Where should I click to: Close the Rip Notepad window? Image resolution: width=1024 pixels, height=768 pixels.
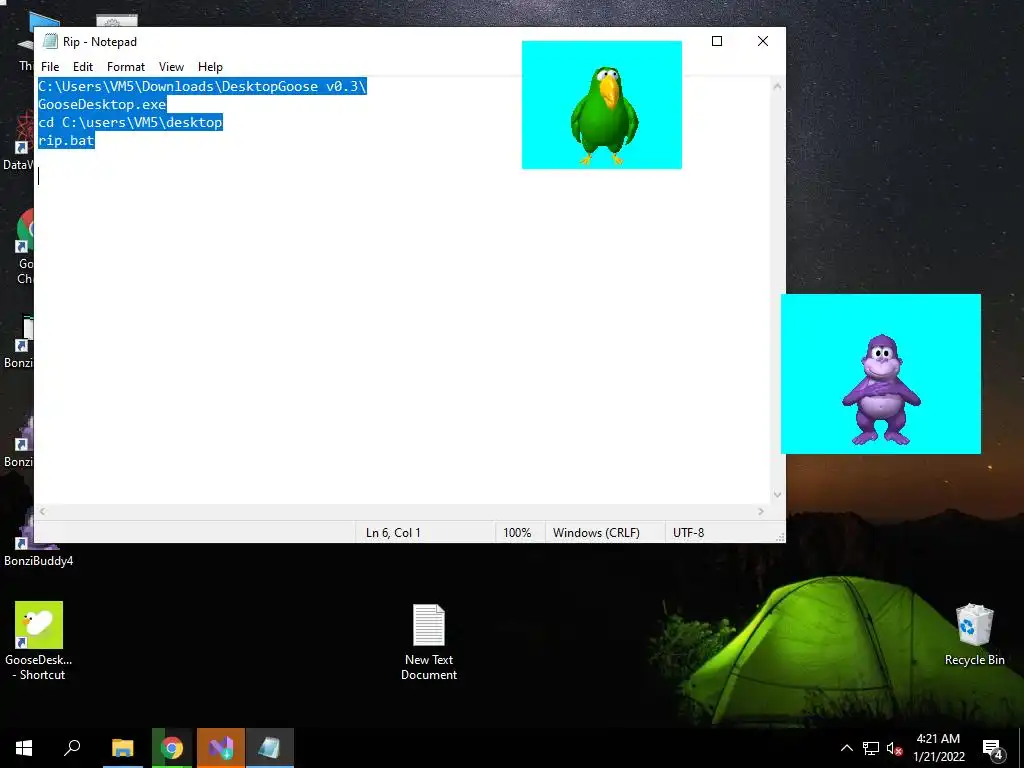coord(762,41)
